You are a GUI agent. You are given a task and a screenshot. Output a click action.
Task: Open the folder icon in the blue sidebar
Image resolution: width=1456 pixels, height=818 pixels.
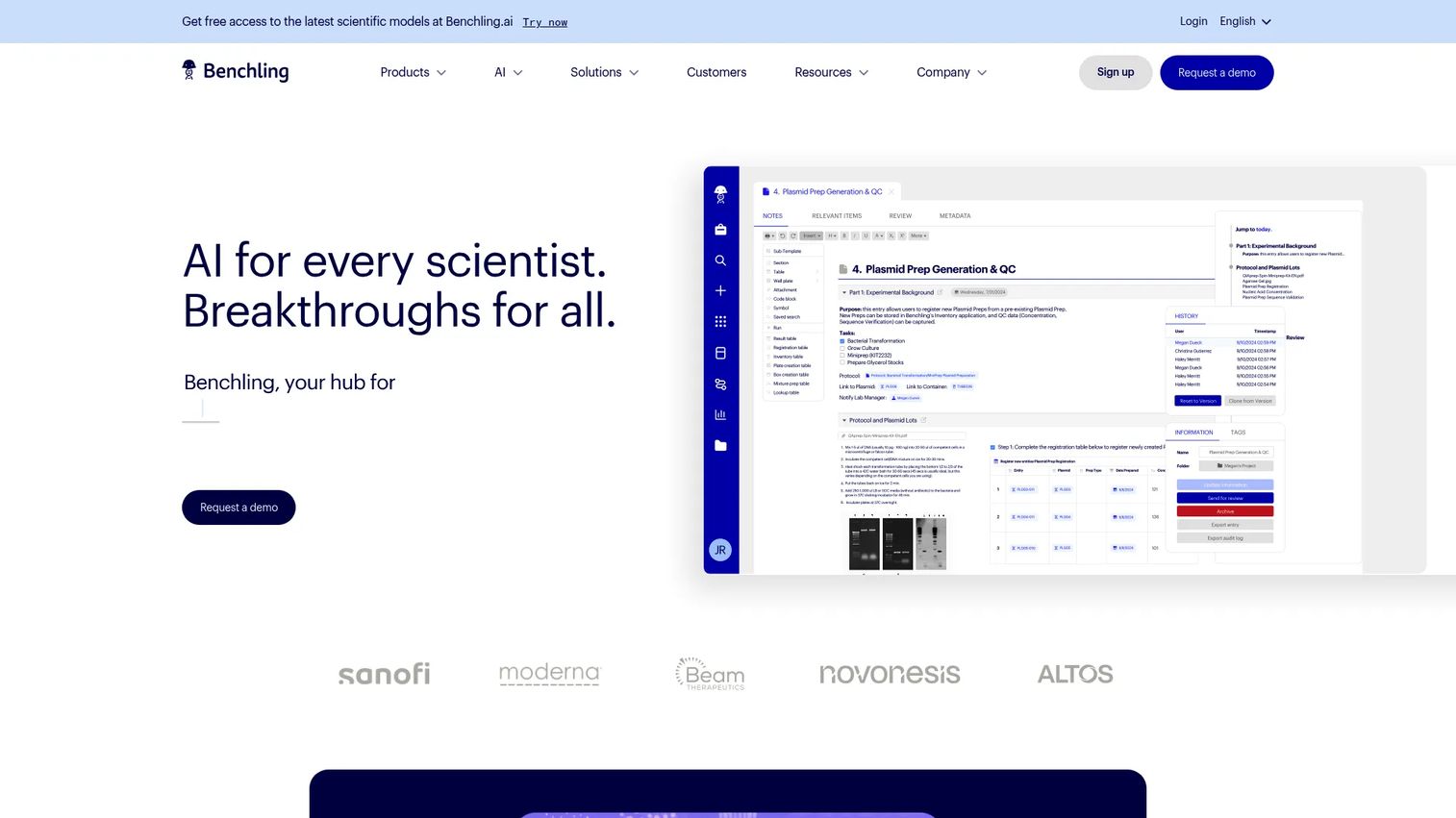click(720, 446)
